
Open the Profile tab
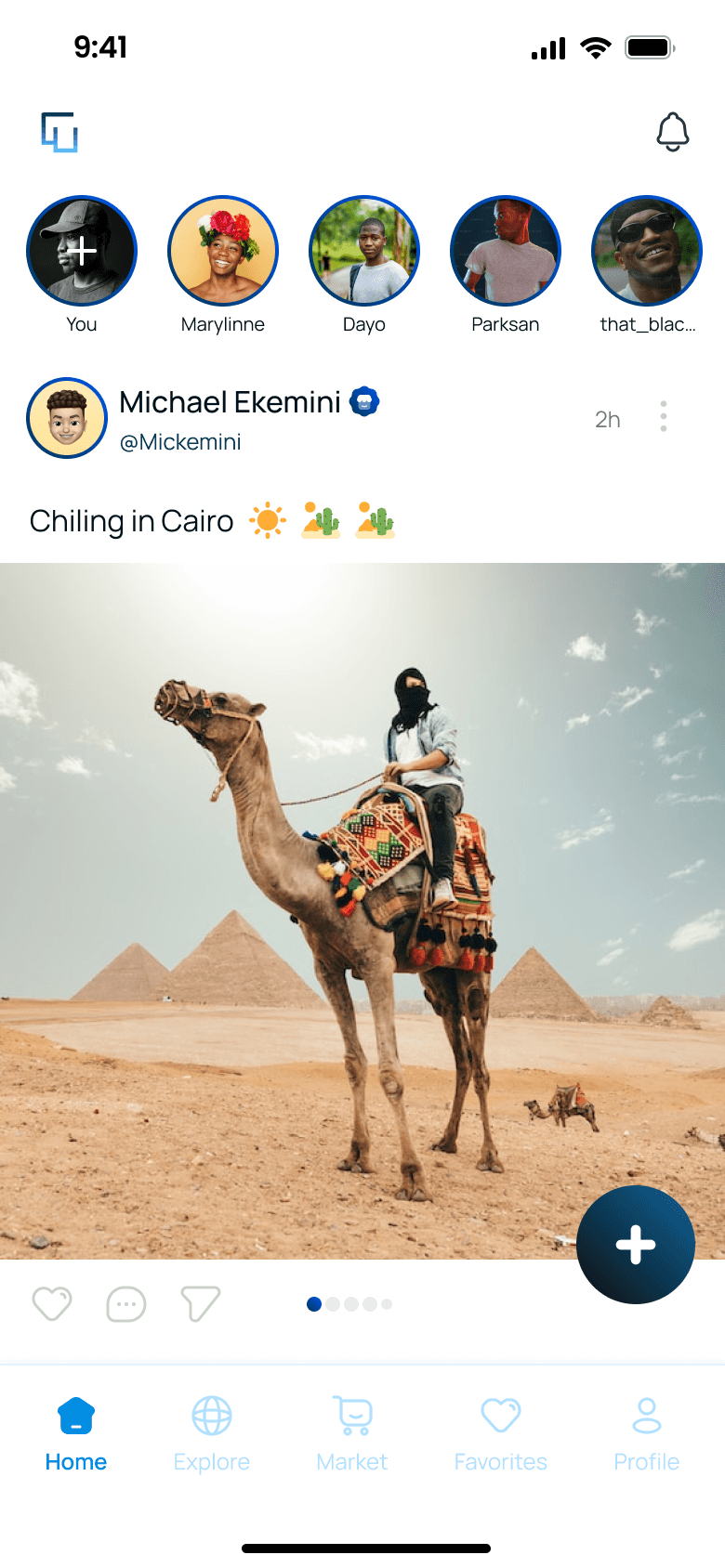[647, 1434]
